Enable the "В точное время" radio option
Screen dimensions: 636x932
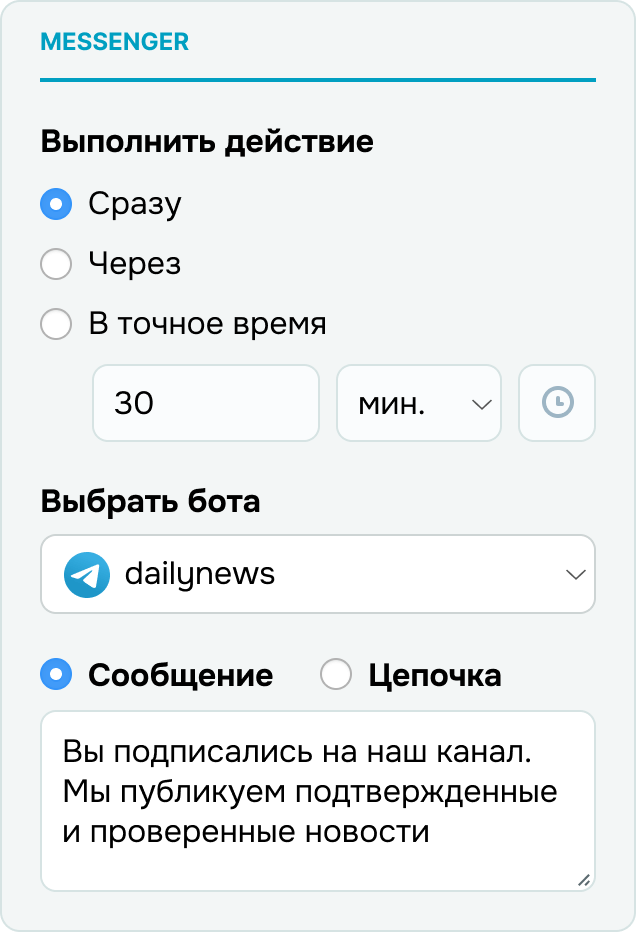(56, 325)
